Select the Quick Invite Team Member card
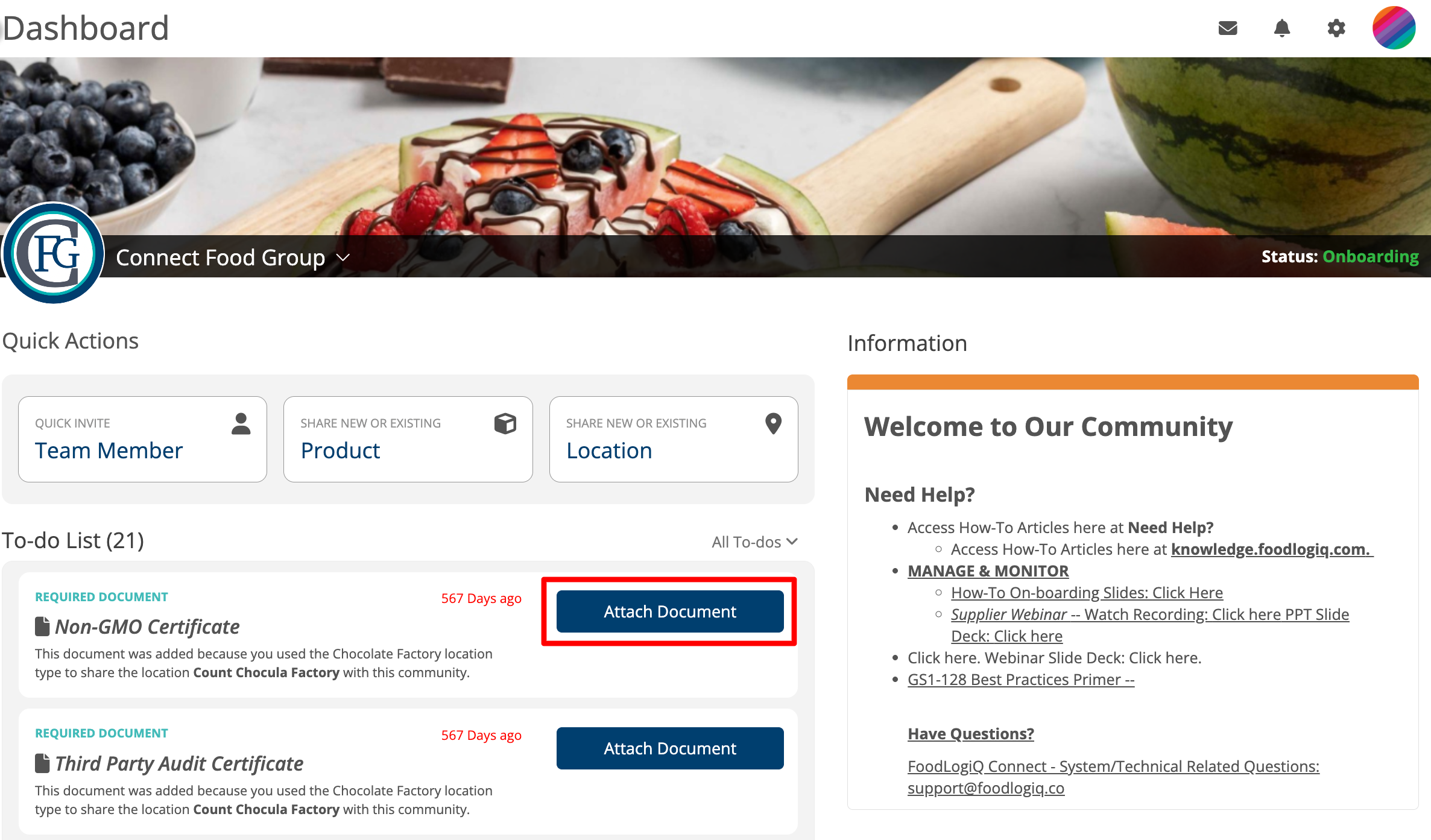 [142, 439]
